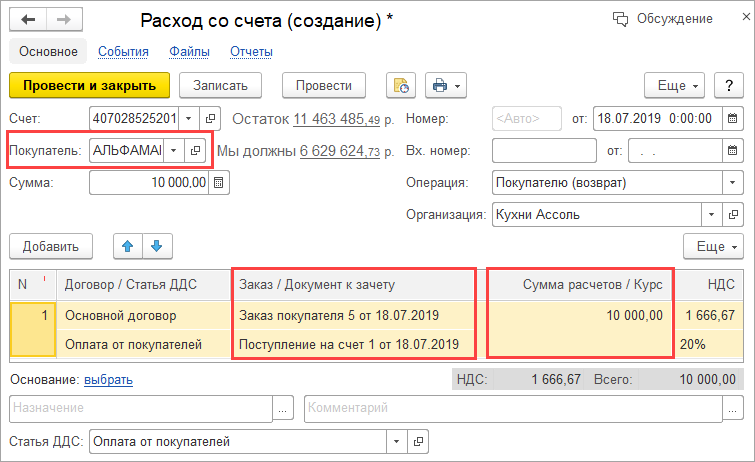Move the table row down

157,246
